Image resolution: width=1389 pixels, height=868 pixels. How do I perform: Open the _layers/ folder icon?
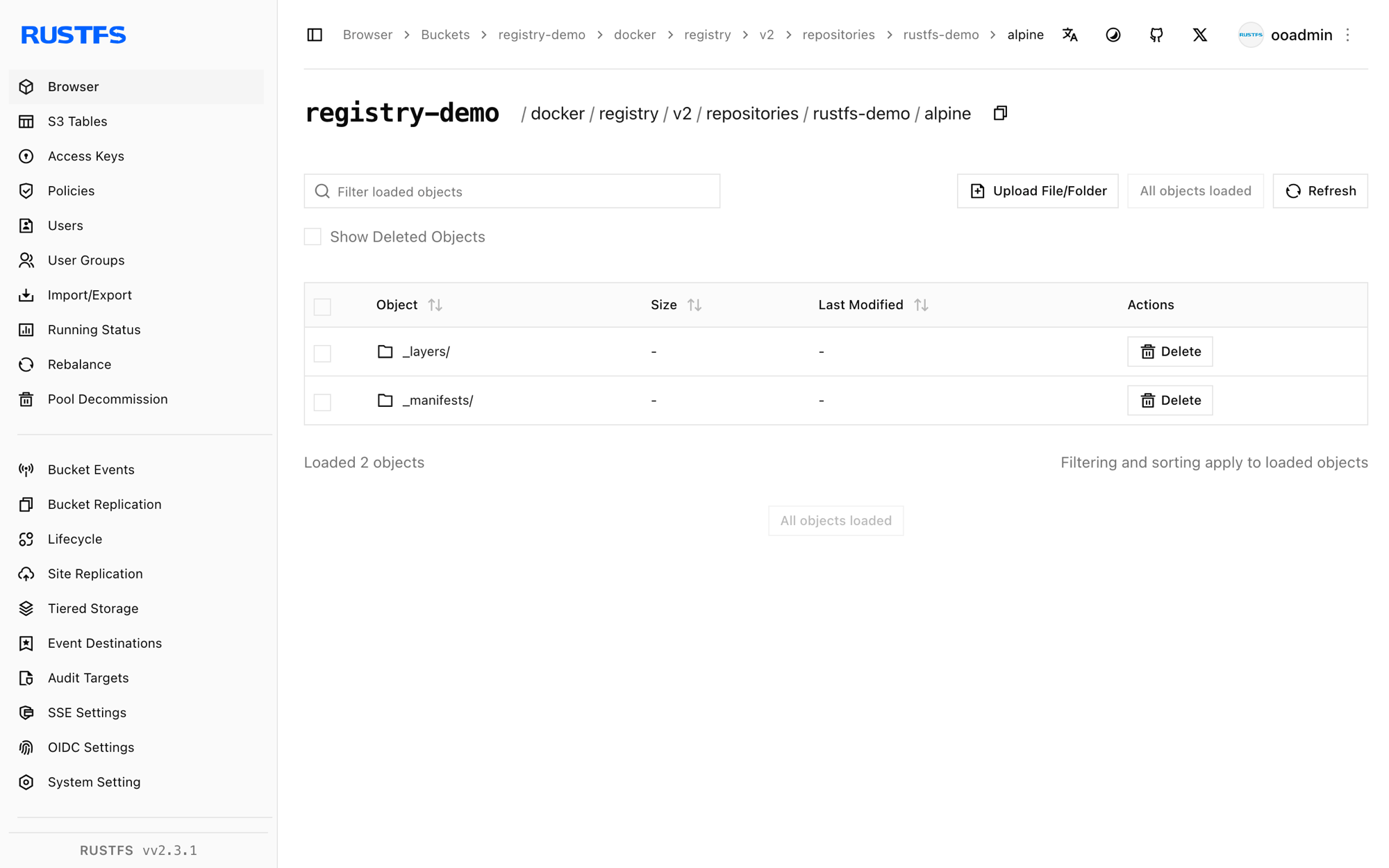point(385,351)
